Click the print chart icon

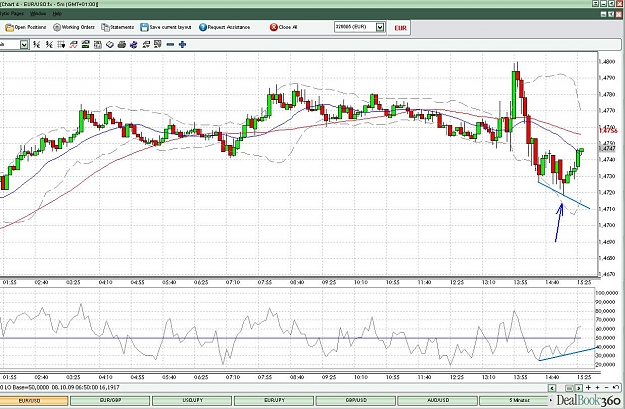122,44
